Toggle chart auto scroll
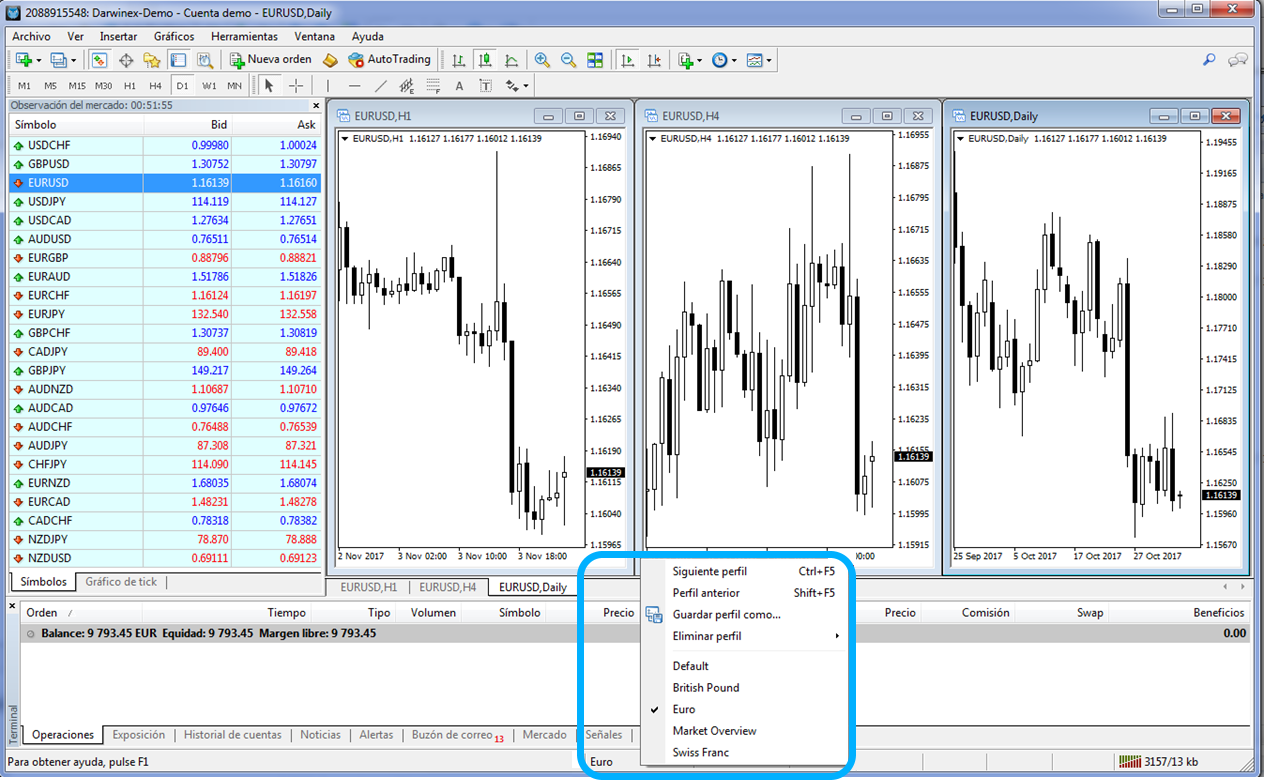 (627, 59)
